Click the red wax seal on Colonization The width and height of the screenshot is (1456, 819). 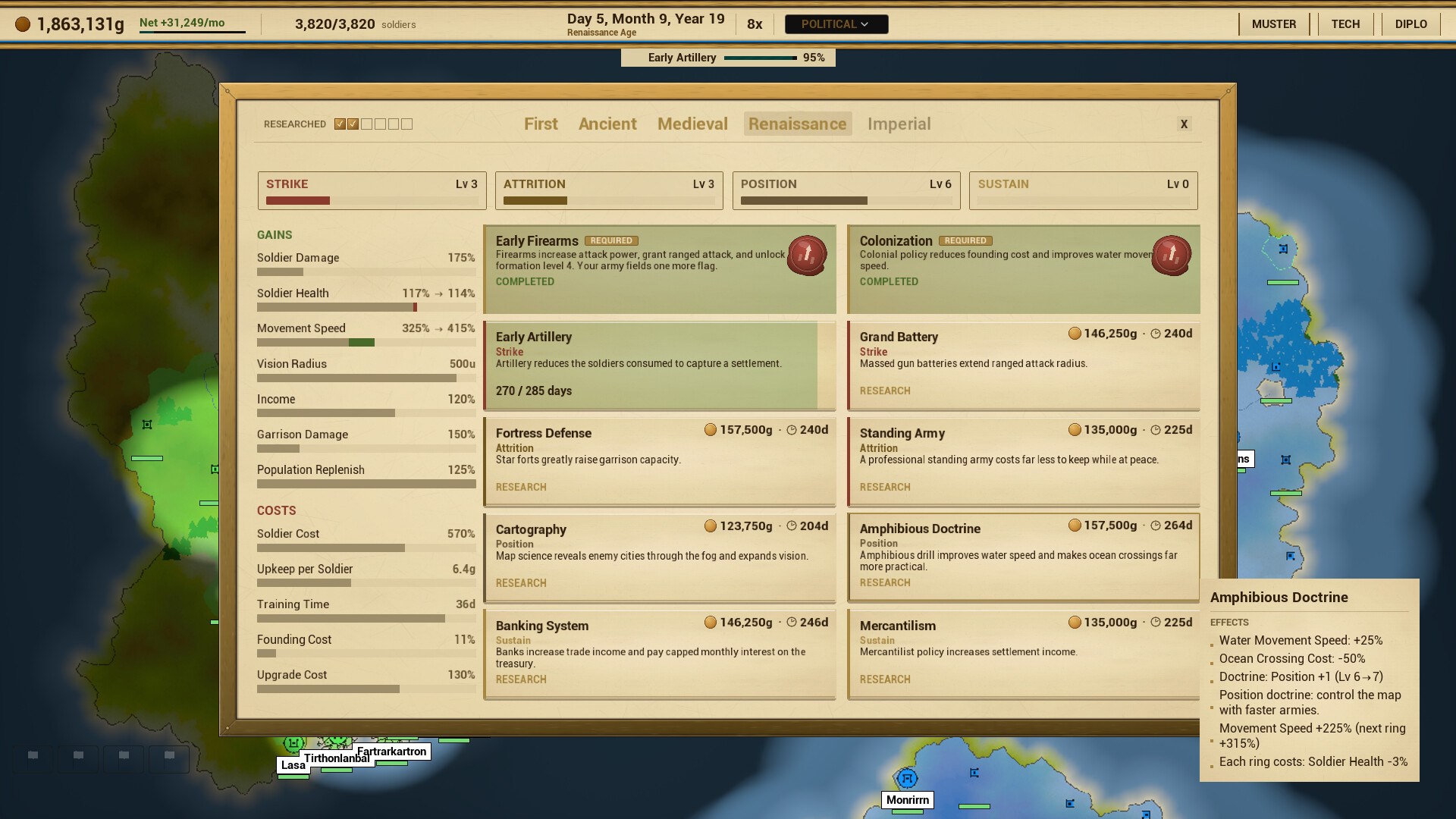pyautogui.click(x=1172, y=256)
